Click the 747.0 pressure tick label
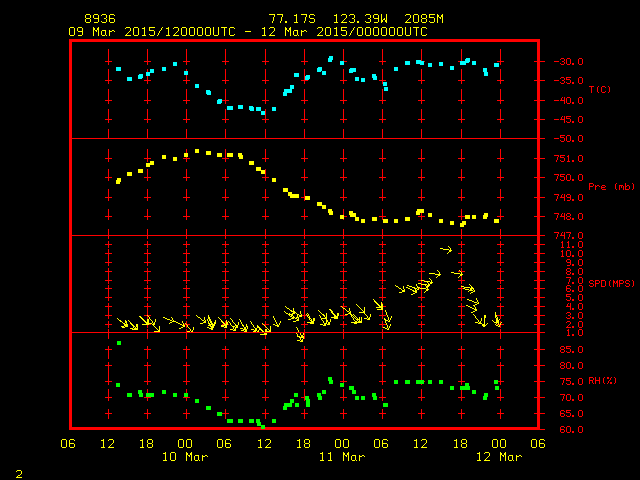The height and width of the screenshot is (480, 640). (569, 236)
